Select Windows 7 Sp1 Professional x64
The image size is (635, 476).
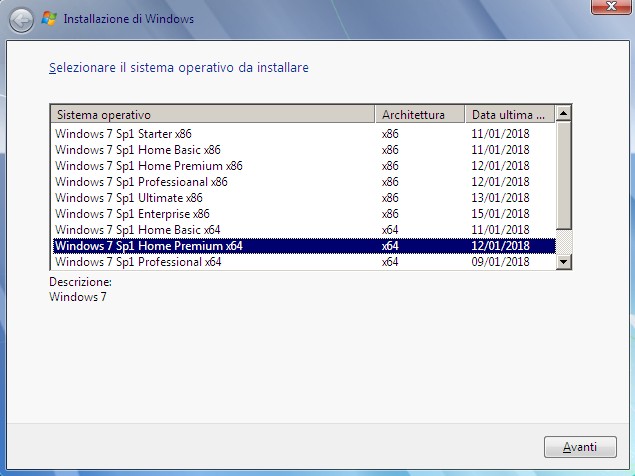point(304,262)
